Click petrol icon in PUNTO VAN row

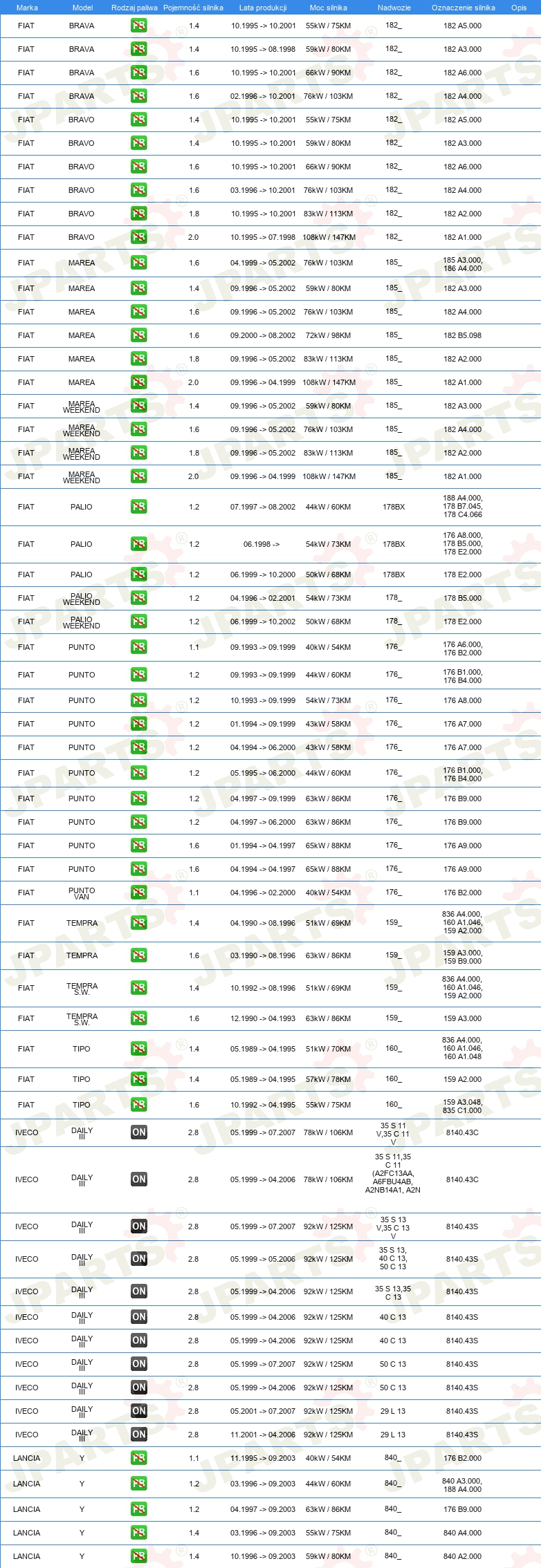click(x=138, y=893)
